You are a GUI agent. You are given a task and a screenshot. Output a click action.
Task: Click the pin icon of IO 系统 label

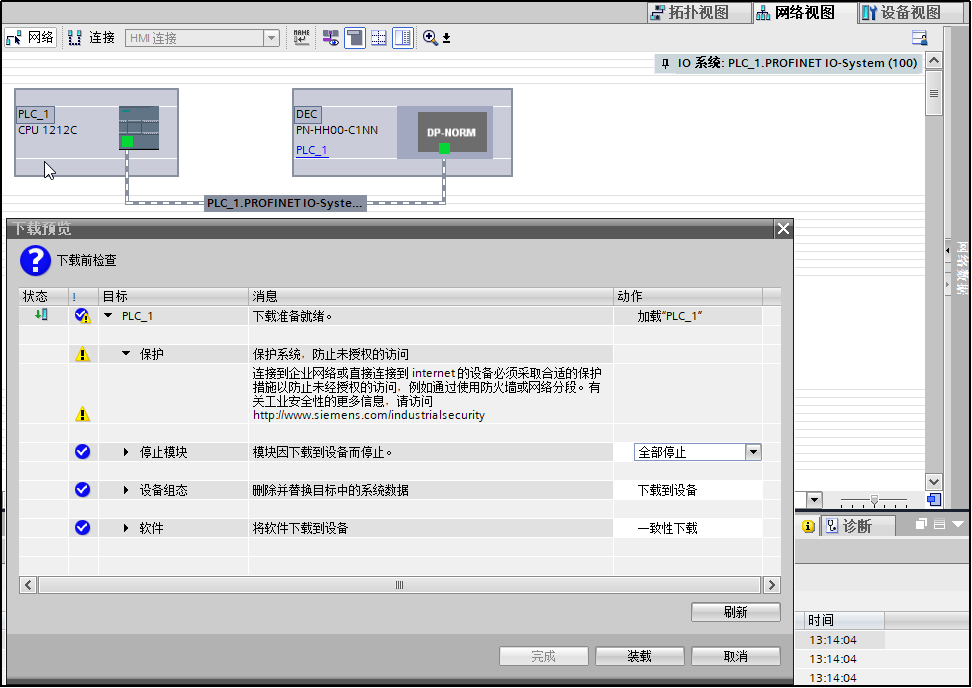[x=665, y=63]
